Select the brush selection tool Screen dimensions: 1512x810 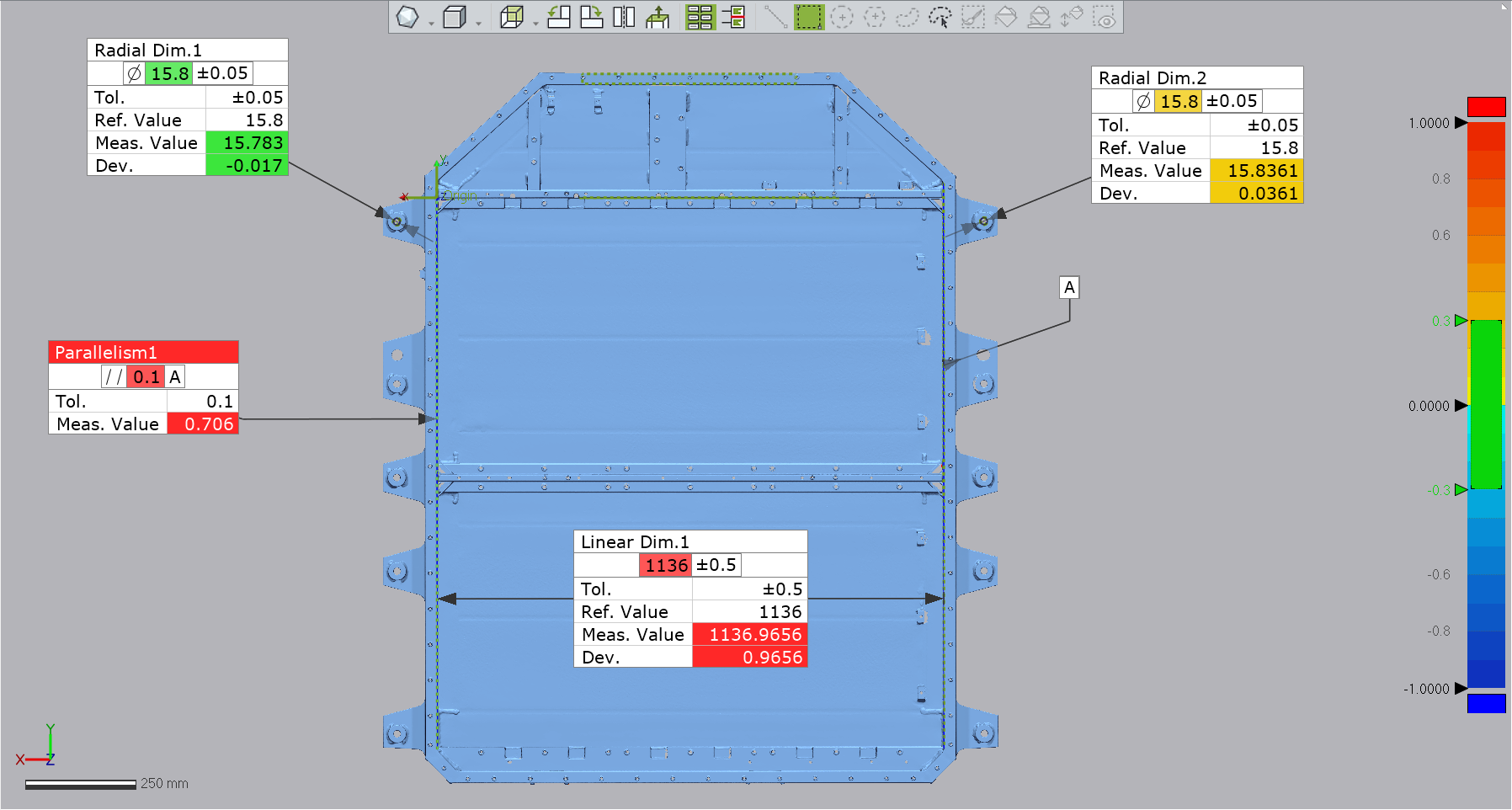click(973, 15)
